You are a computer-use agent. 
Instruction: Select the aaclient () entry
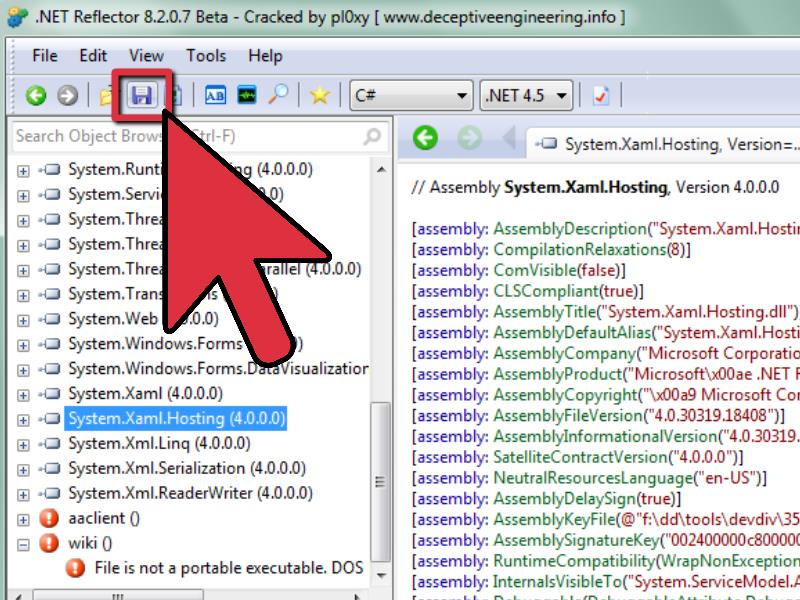click(104, 519)
